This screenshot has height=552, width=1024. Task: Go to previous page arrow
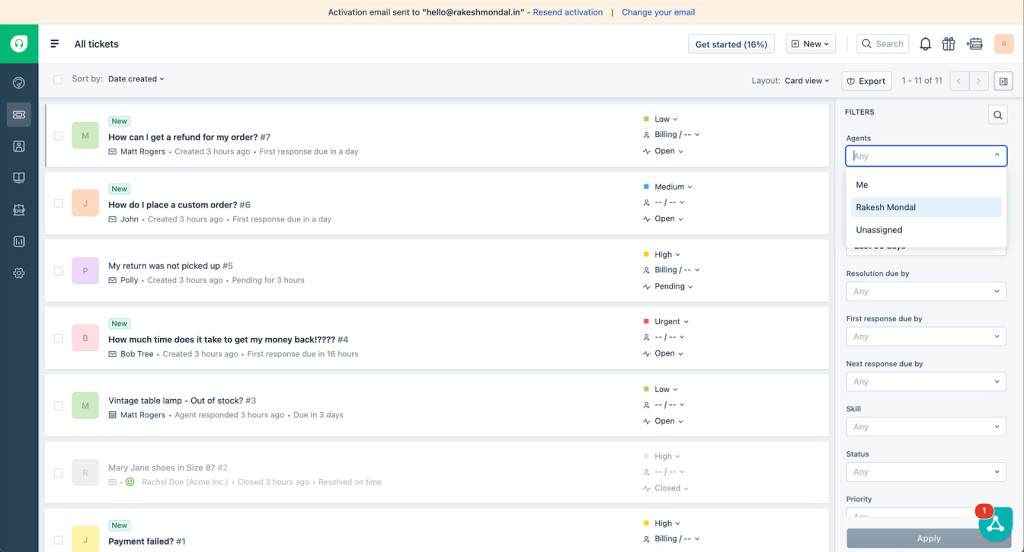click(959, 81)
